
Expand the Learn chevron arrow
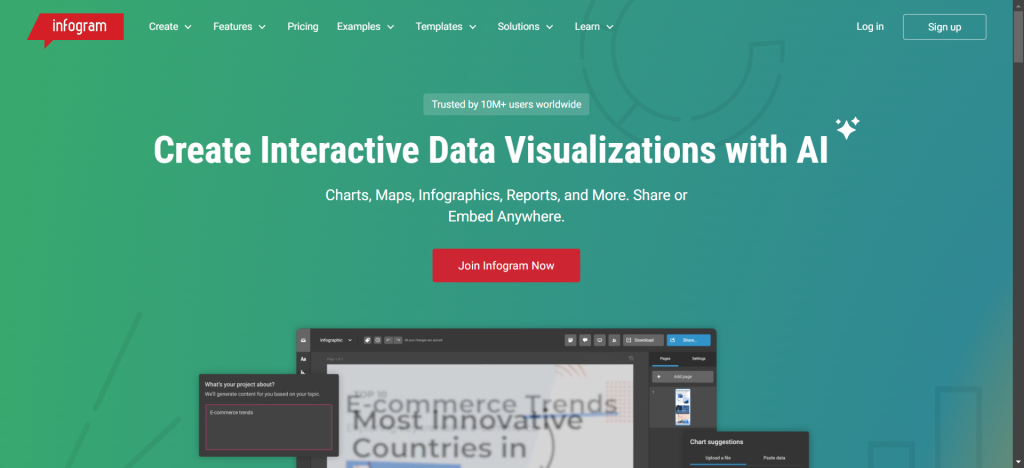[609, 27]
